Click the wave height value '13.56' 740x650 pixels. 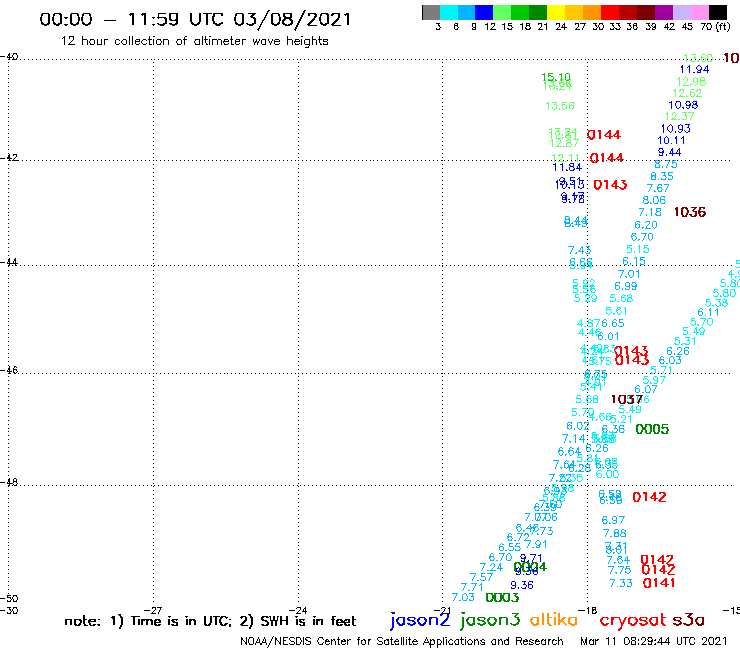560,106
